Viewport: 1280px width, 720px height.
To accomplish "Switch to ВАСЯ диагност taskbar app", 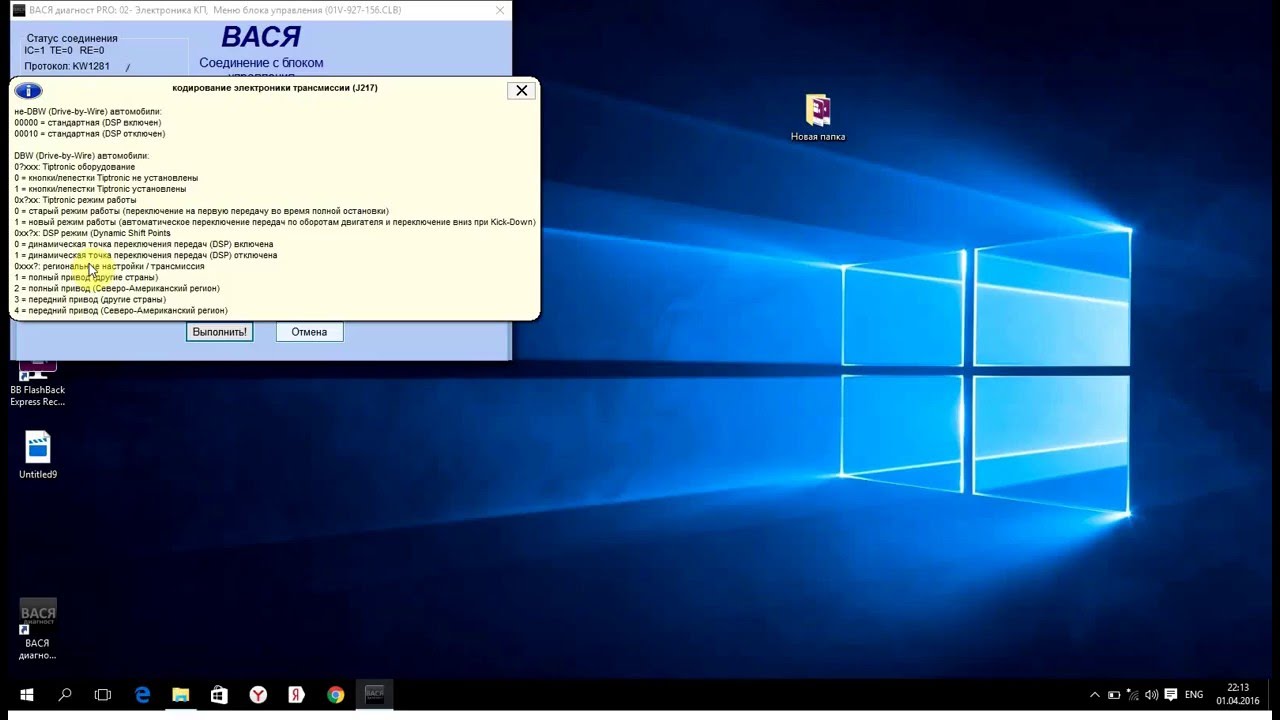I will [374, 695].
